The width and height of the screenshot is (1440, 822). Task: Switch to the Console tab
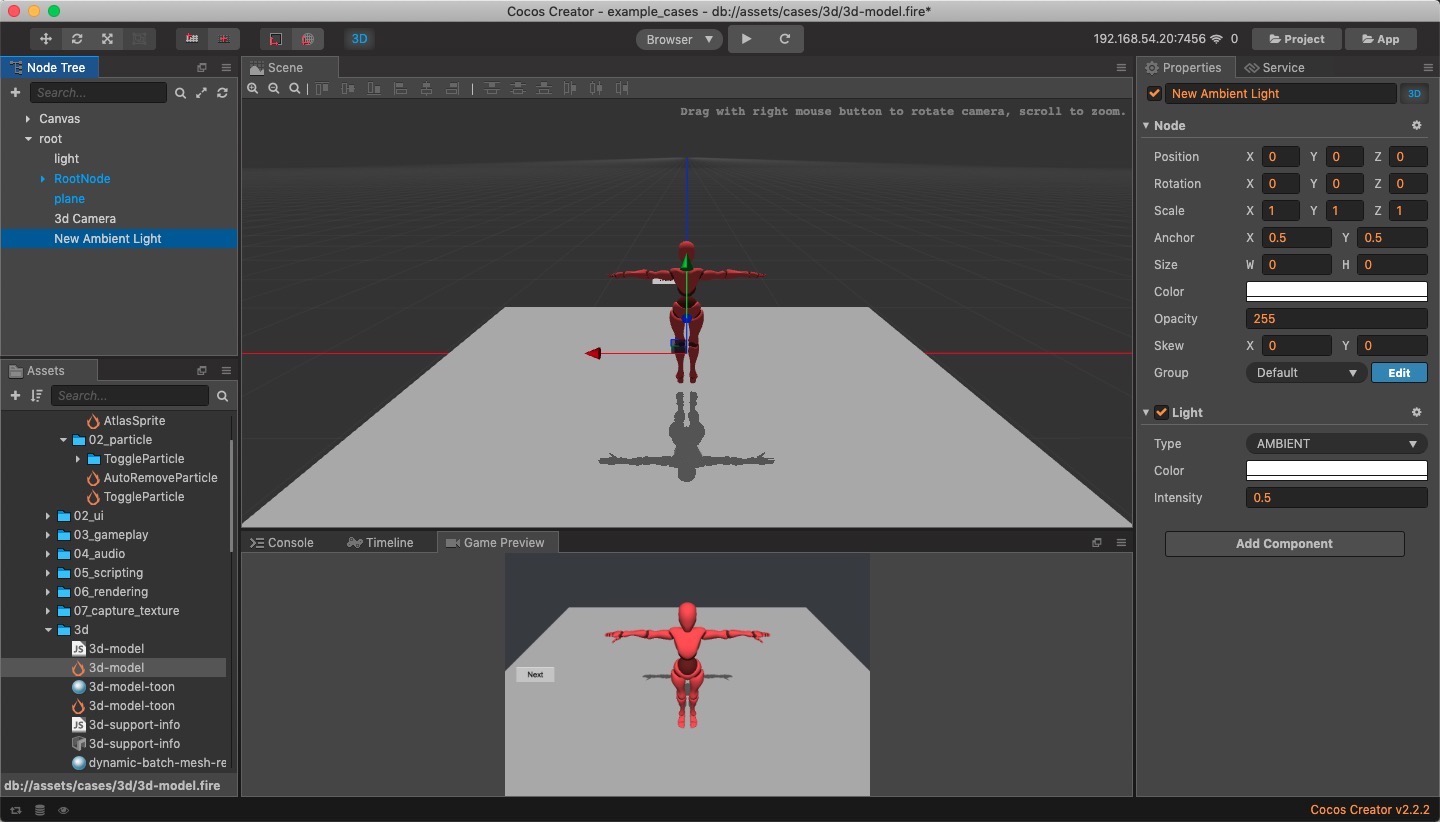(282, 542)
